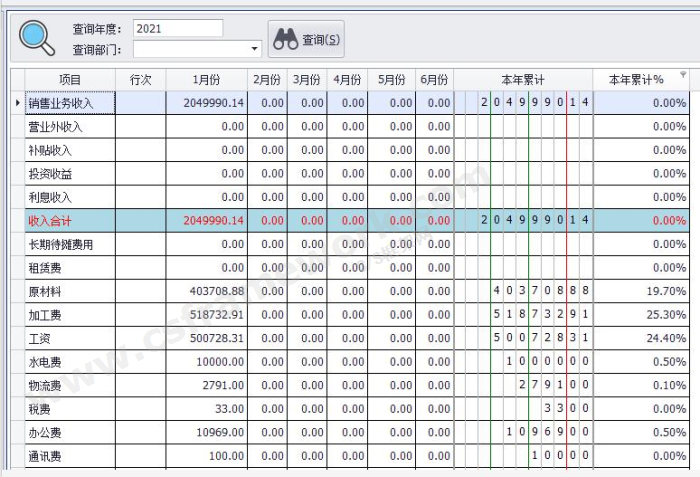Click the filter icon in 本年累计% header
The height and width of the screenshot is (477, 700).
(684, 75)
